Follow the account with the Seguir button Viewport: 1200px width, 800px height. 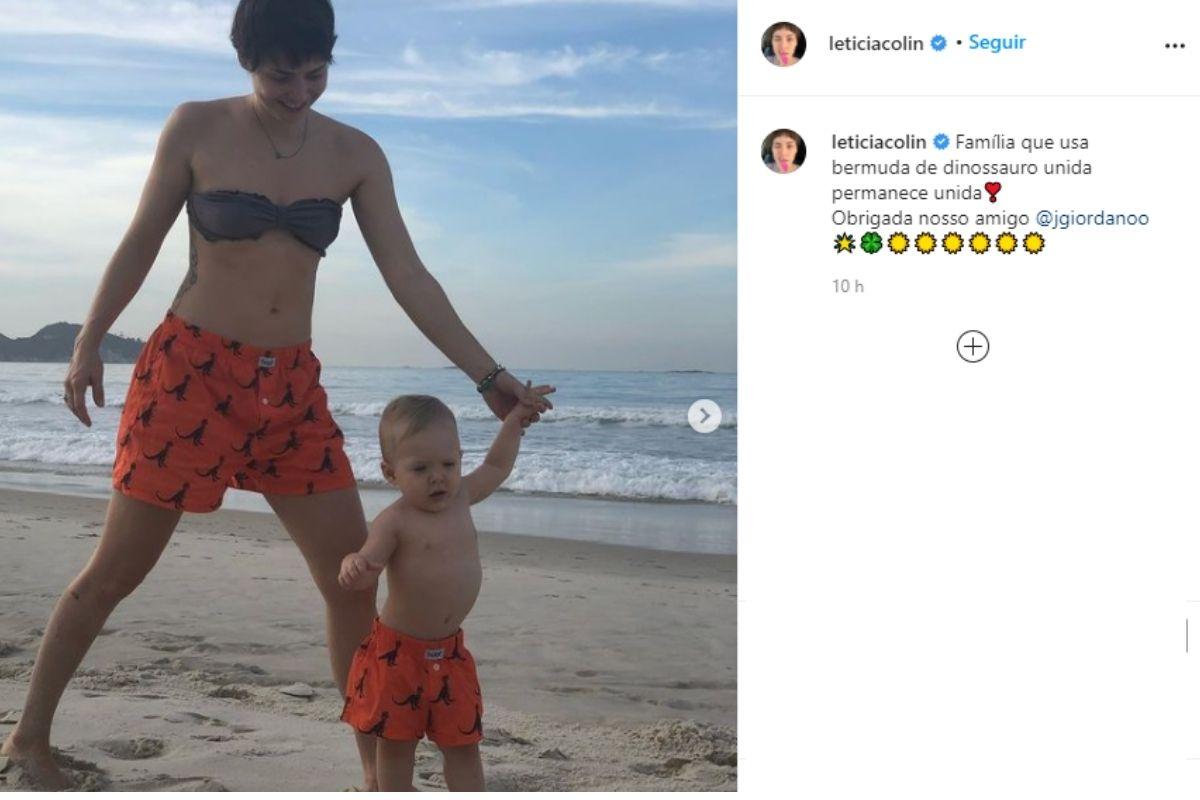click(997, 43)
